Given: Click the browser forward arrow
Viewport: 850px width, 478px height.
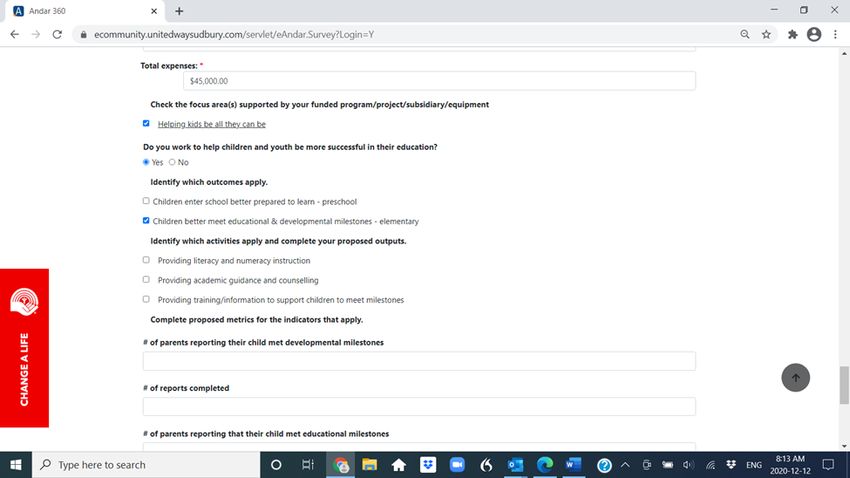Looking at the screenshot, I should pyautogui.click(x=36, y=34).
